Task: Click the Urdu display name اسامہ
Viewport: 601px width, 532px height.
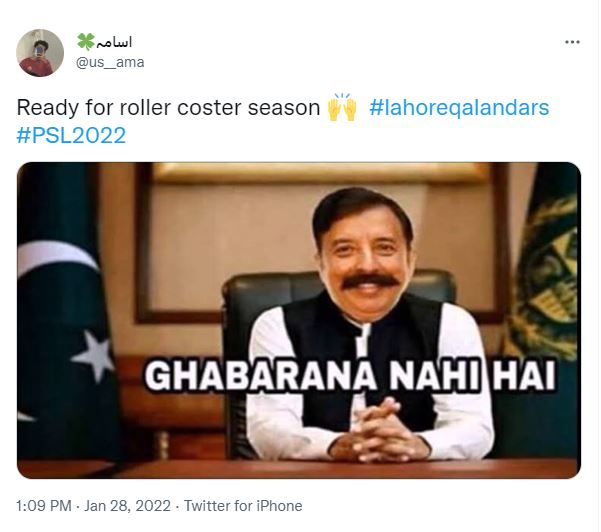Action: (114, 42)
